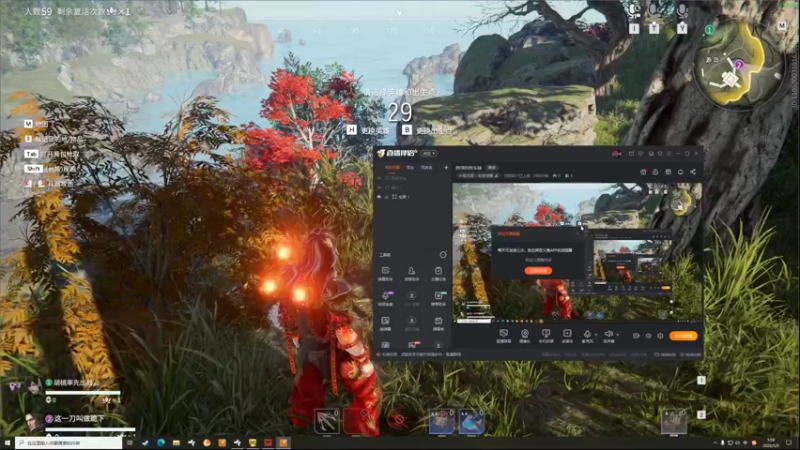
Task: Edit the stream category with the pencil icon
Action: [496, 176]
